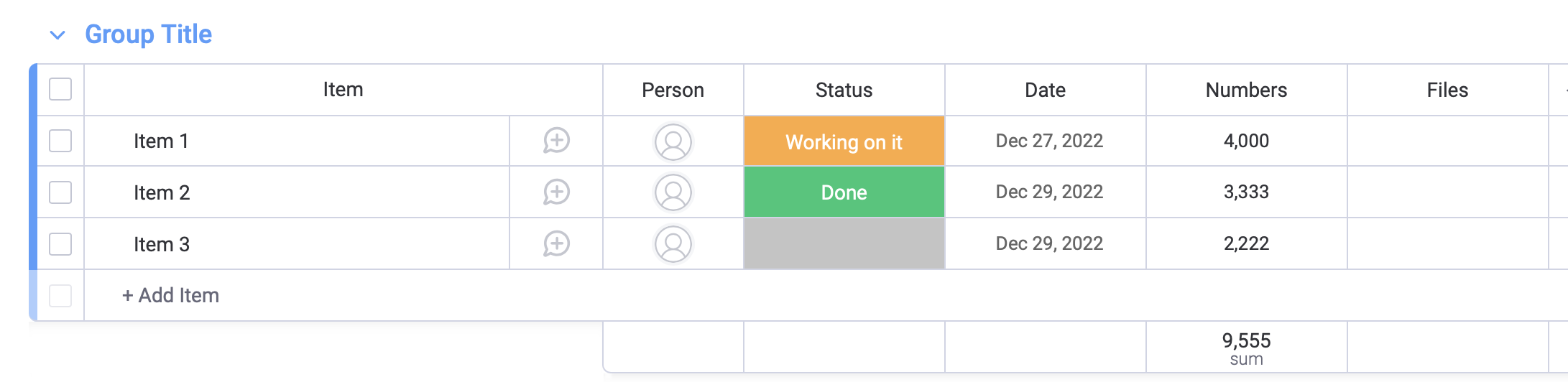The image size is (1568, 382).
Task: Open the 9,555 sum summary cell
Action: [x=1247, y=348]
